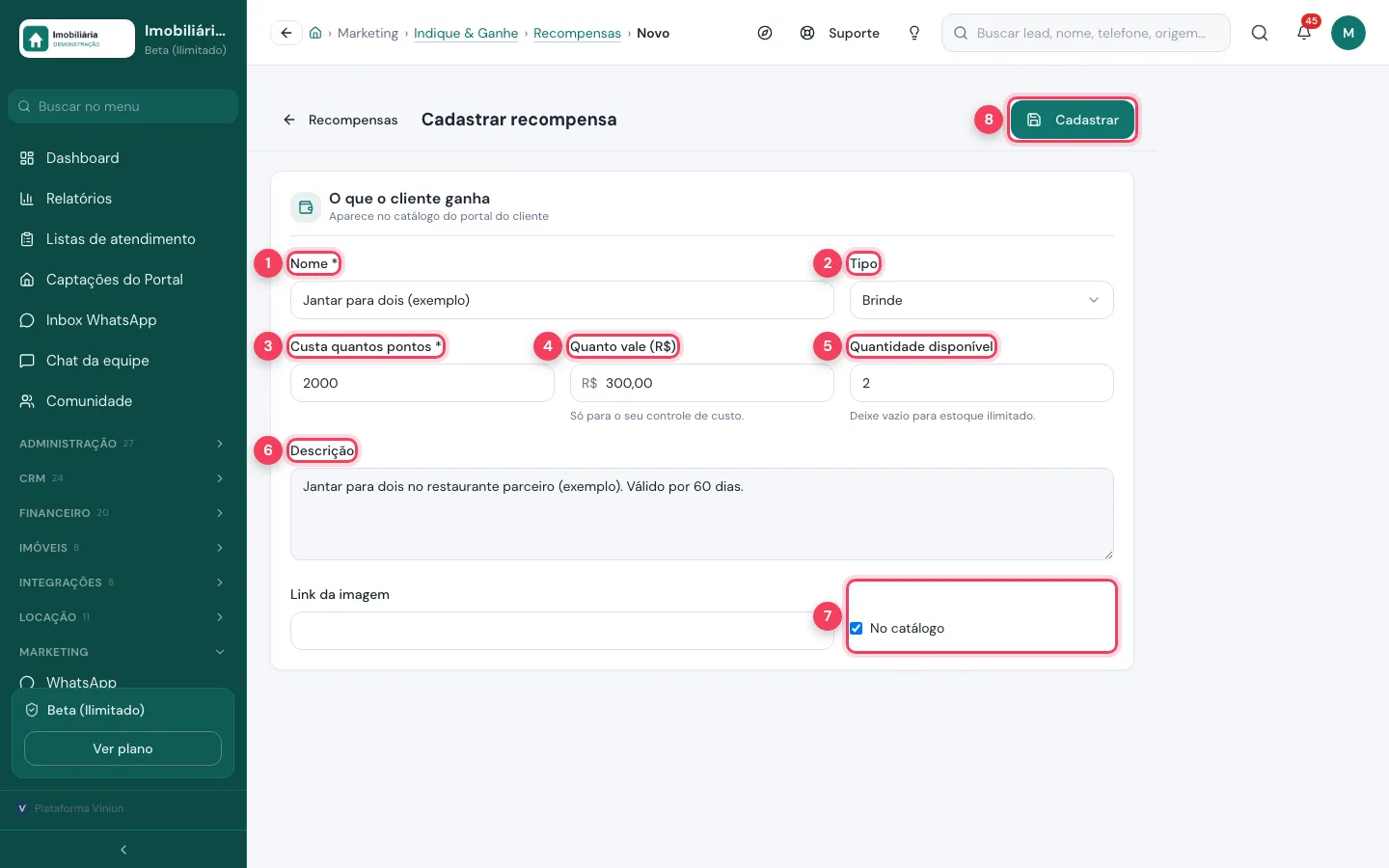The width and height of the screenshot is (1389, 868).
Task: Open the Suporte lifebuoy icon
Action: click(807, 33)
